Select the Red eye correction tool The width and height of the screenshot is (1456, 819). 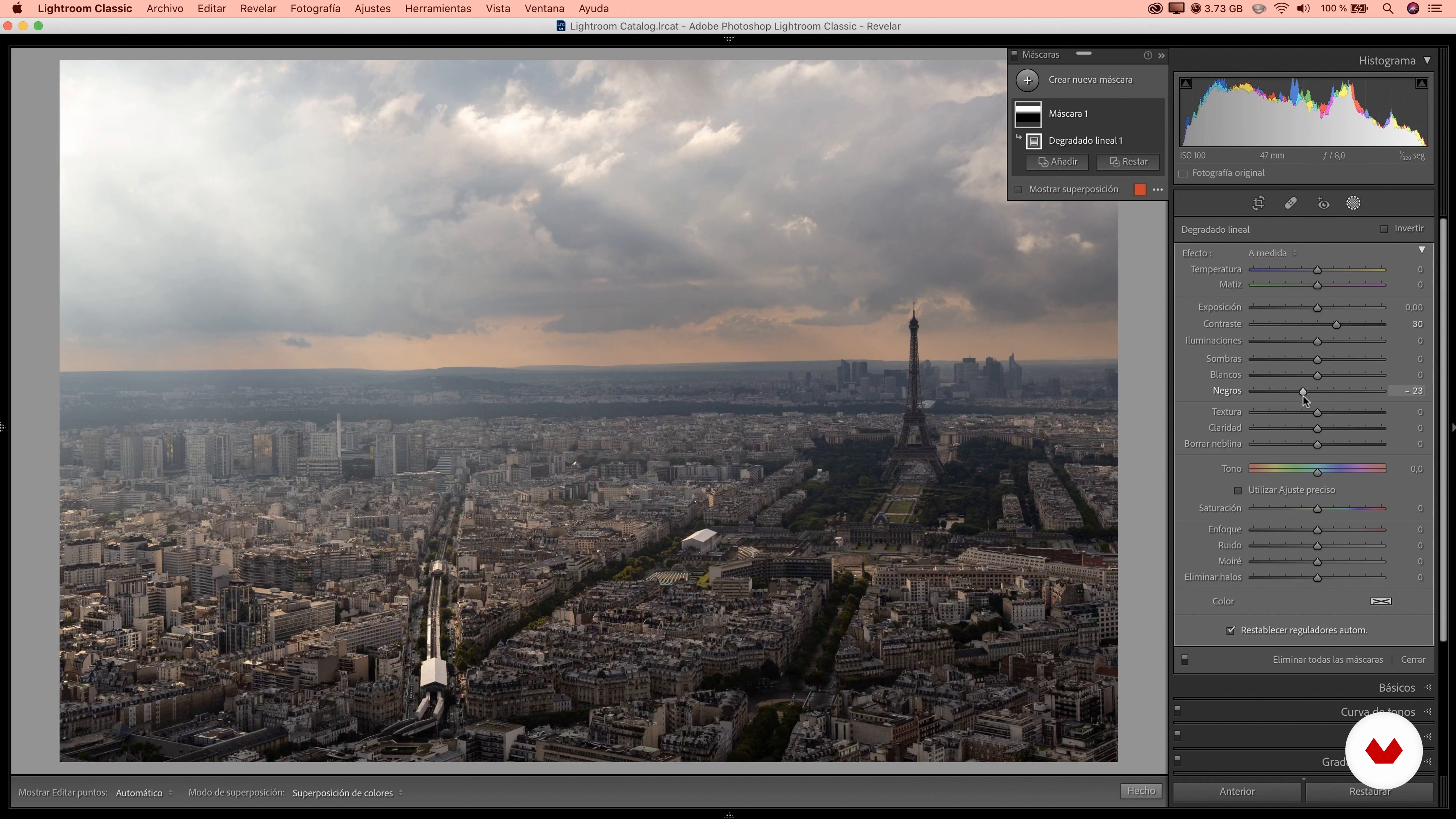1323,204
